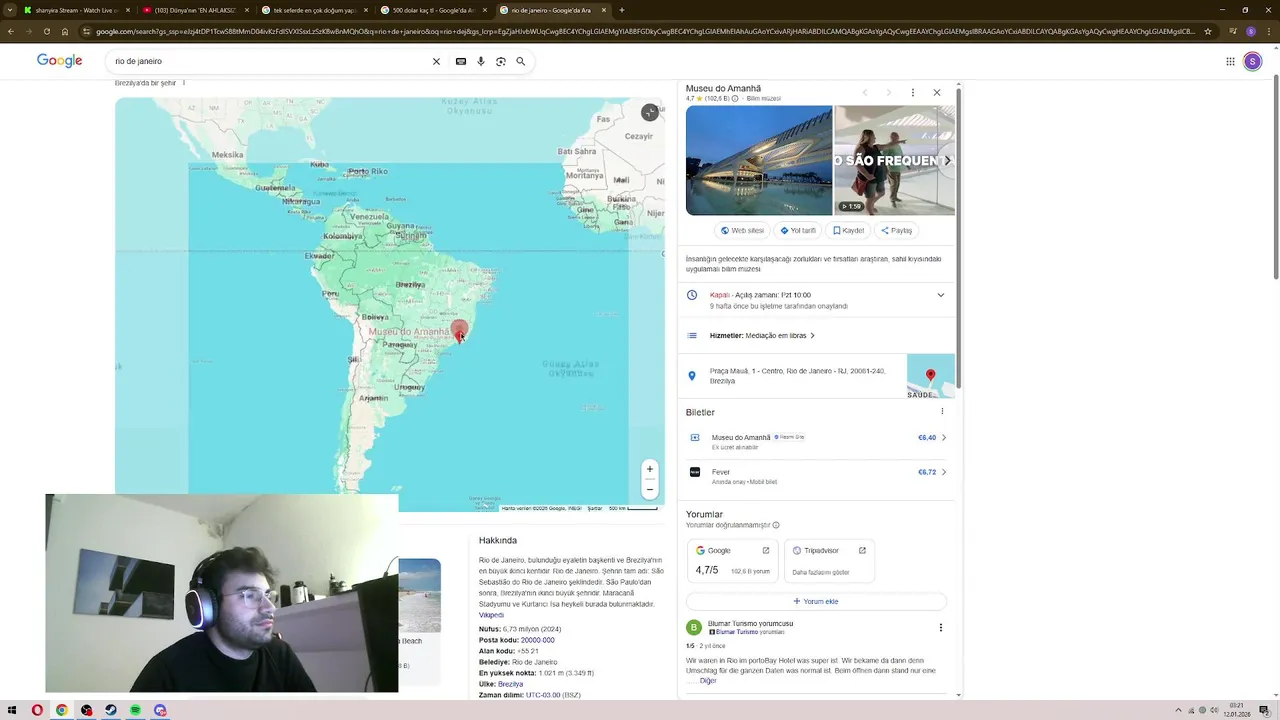Open on-screen keyboard in search bar
The width and height of the screenshot is (1280, 720).
[x=460, y=61]
